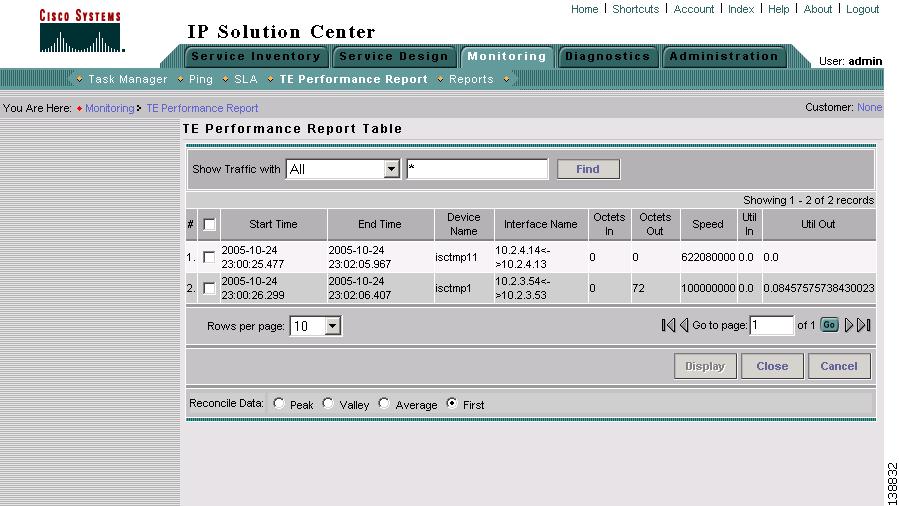Click speed value 100000000

click(x=708, y=288)
